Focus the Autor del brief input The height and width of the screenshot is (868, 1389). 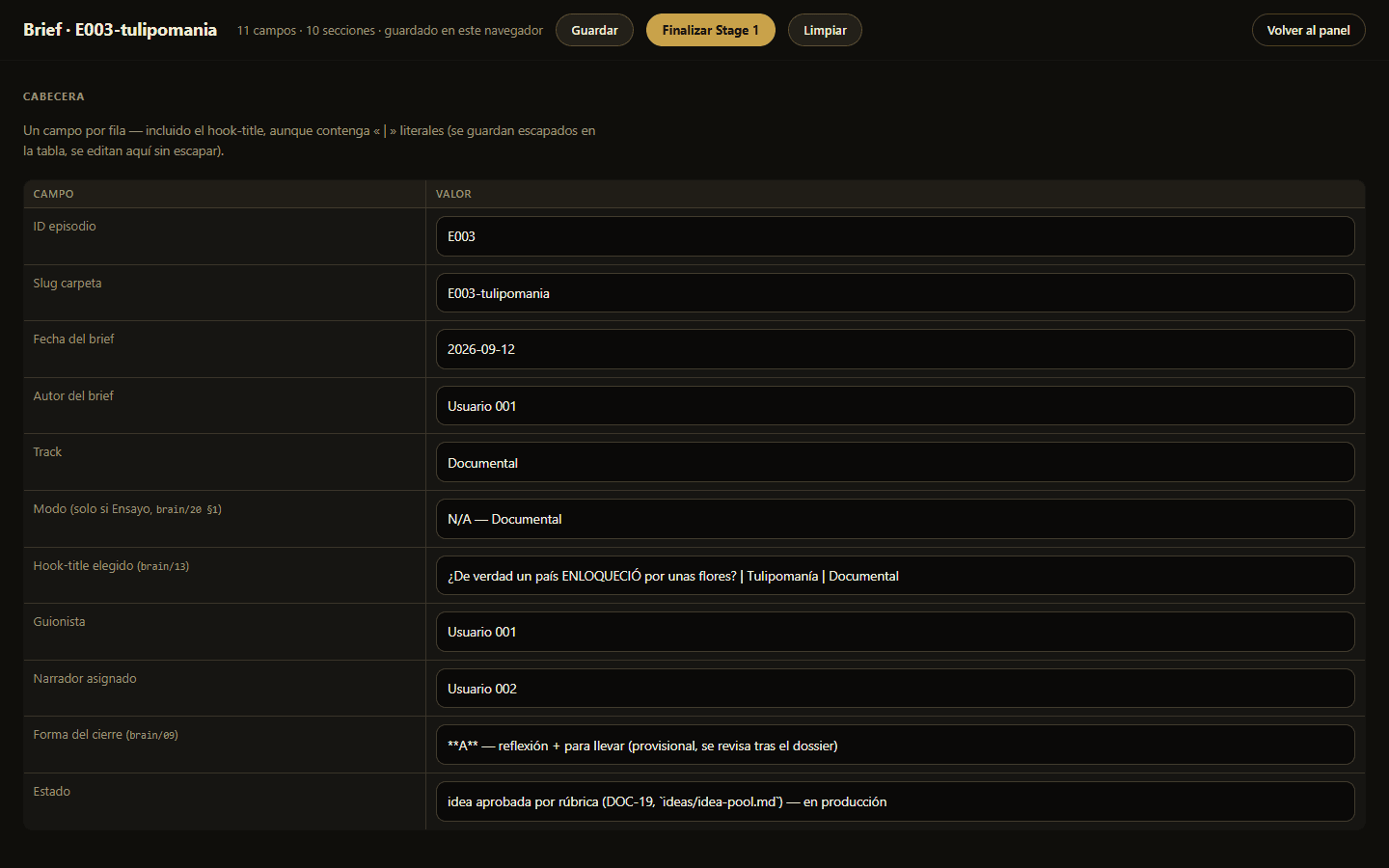pyautogui.click(x=895, y=406)
